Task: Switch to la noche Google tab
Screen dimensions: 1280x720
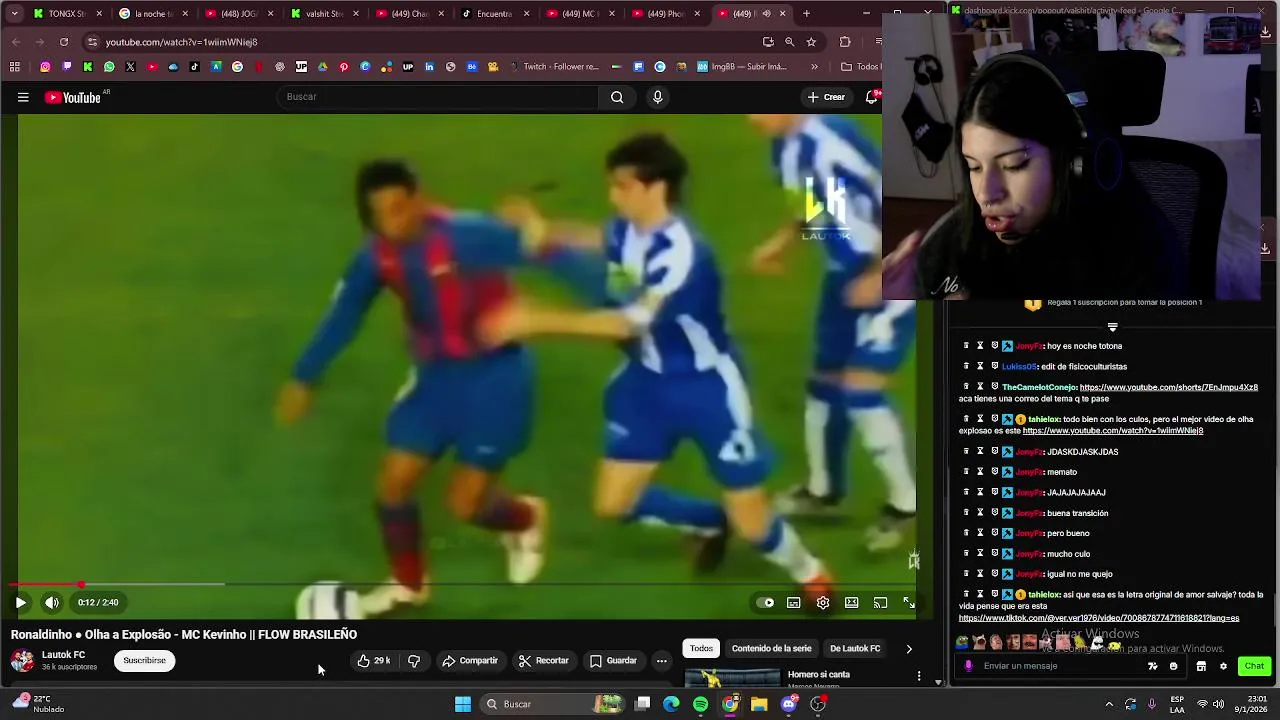Action: pos(153,13)
